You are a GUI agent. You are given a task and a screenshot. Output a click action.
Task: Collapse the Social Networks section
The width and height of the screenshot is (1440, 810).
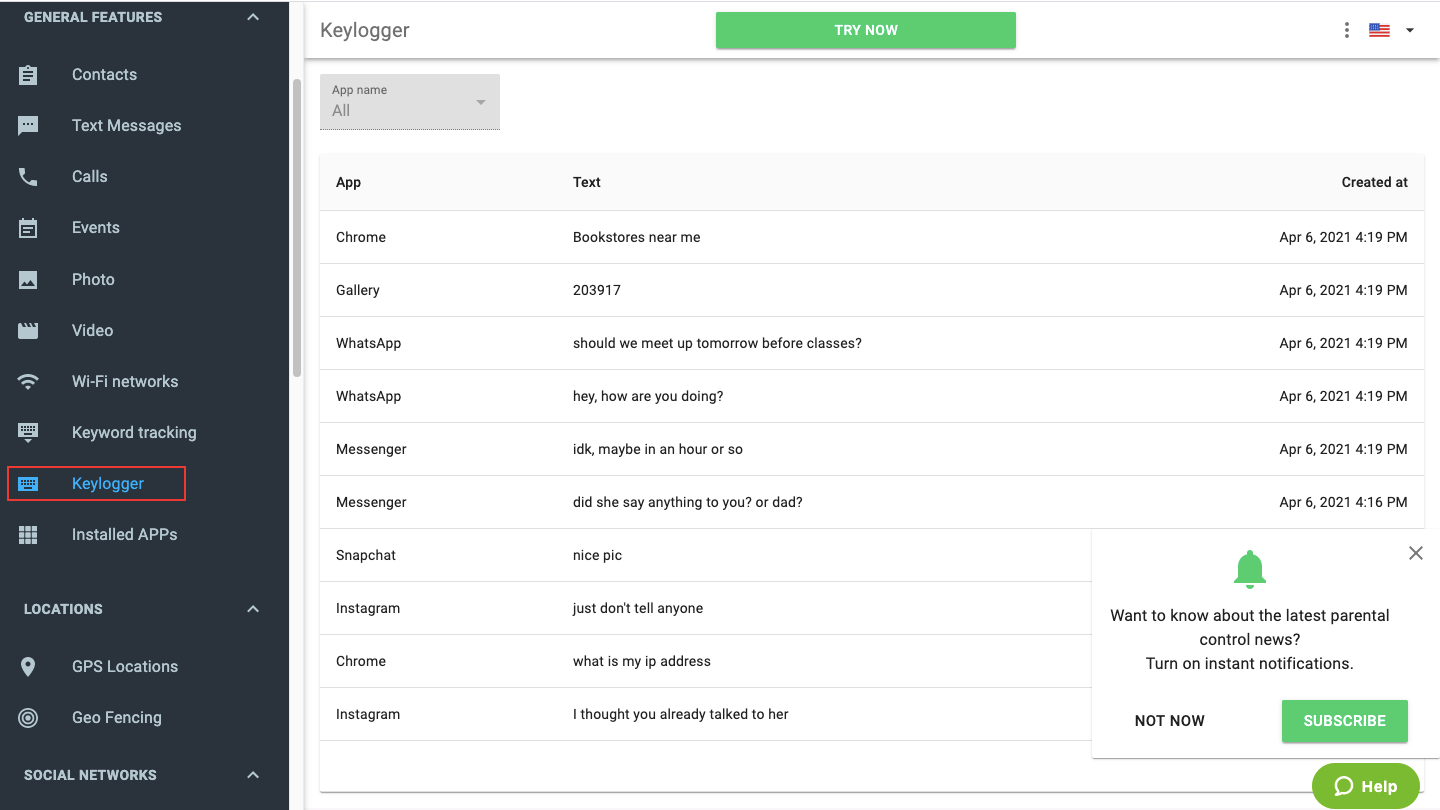click(x=253, y=775)
